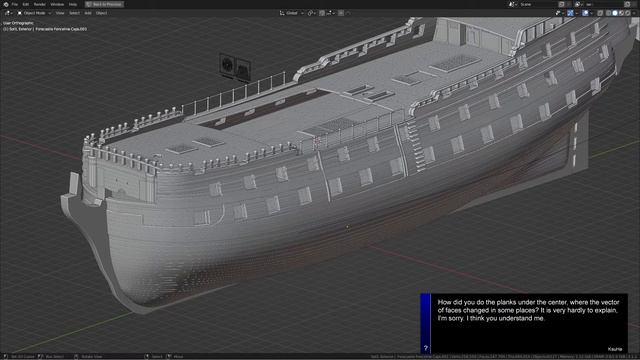Click the new view layer icon
The height and width of the screenshot is (360, 640).
(627, 4)
